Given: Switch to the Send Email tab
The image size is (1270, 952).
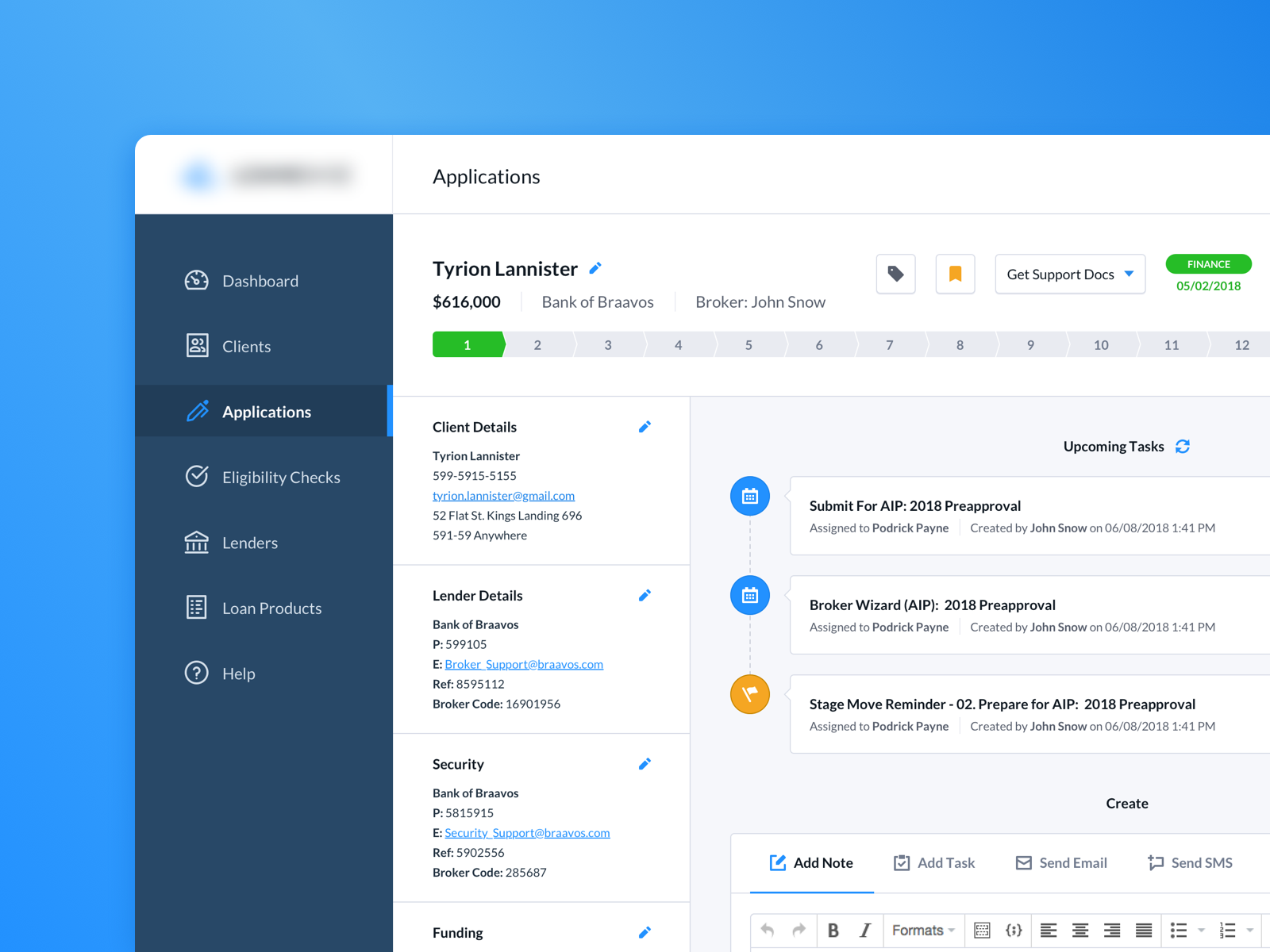Looking at the screenshot, I should 1061,862.
